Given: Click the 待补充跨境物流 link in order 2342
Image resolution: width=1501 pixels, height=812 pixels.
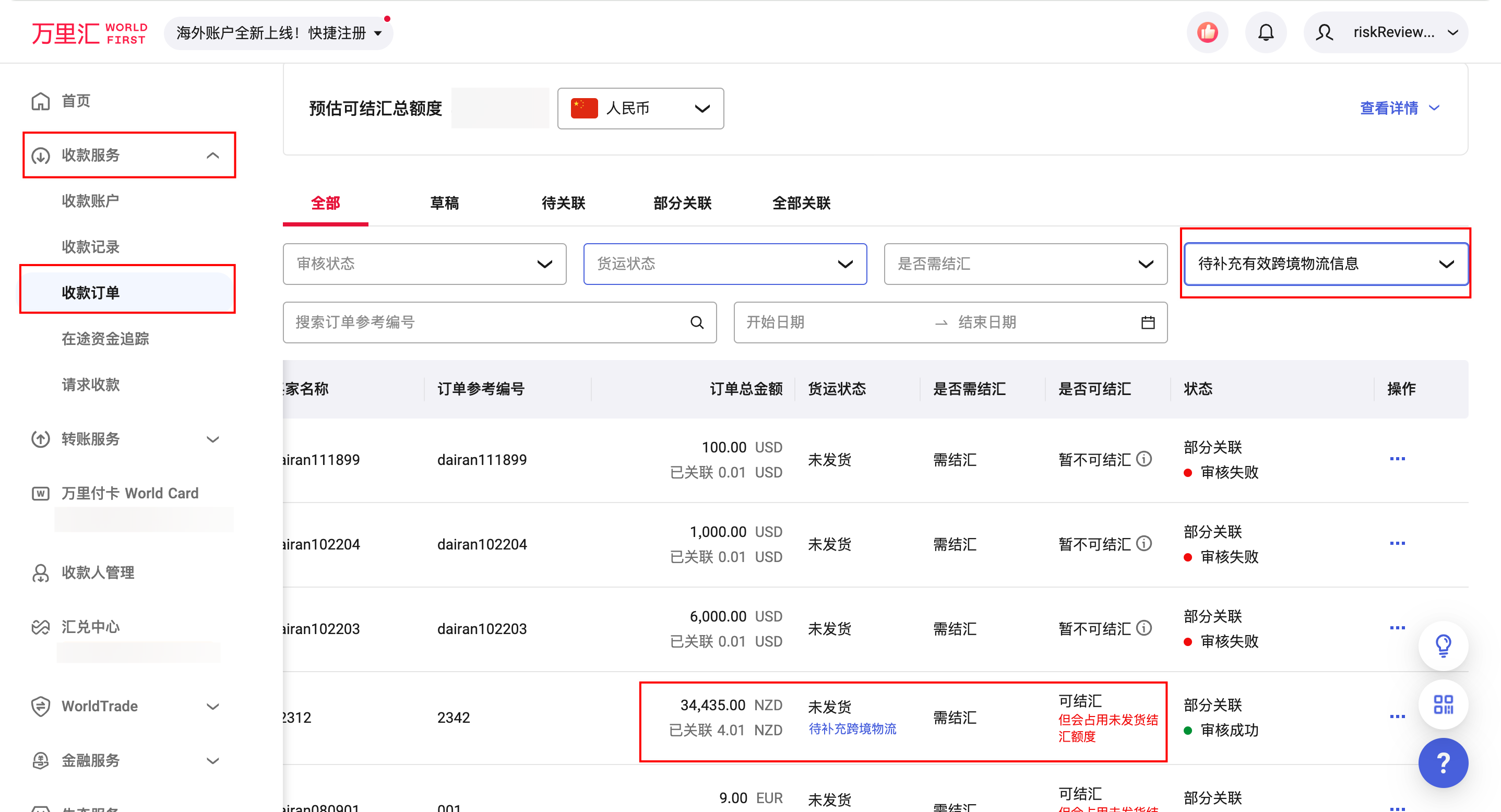Looking at the screenshot, I should pyautogui.click(x=852, y=729).
